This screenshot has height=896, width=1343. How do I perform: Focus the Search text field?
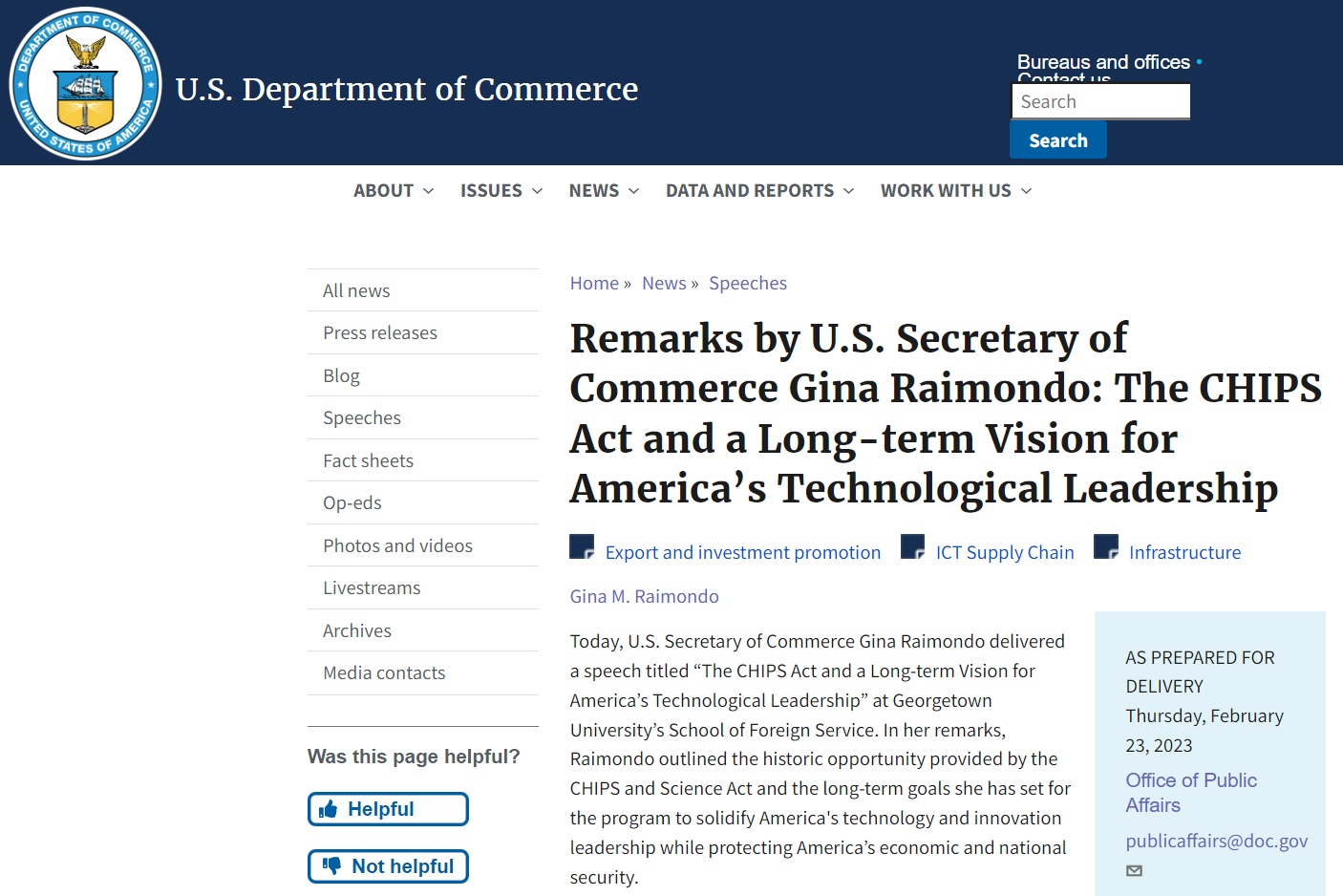tap(1100, 101)
